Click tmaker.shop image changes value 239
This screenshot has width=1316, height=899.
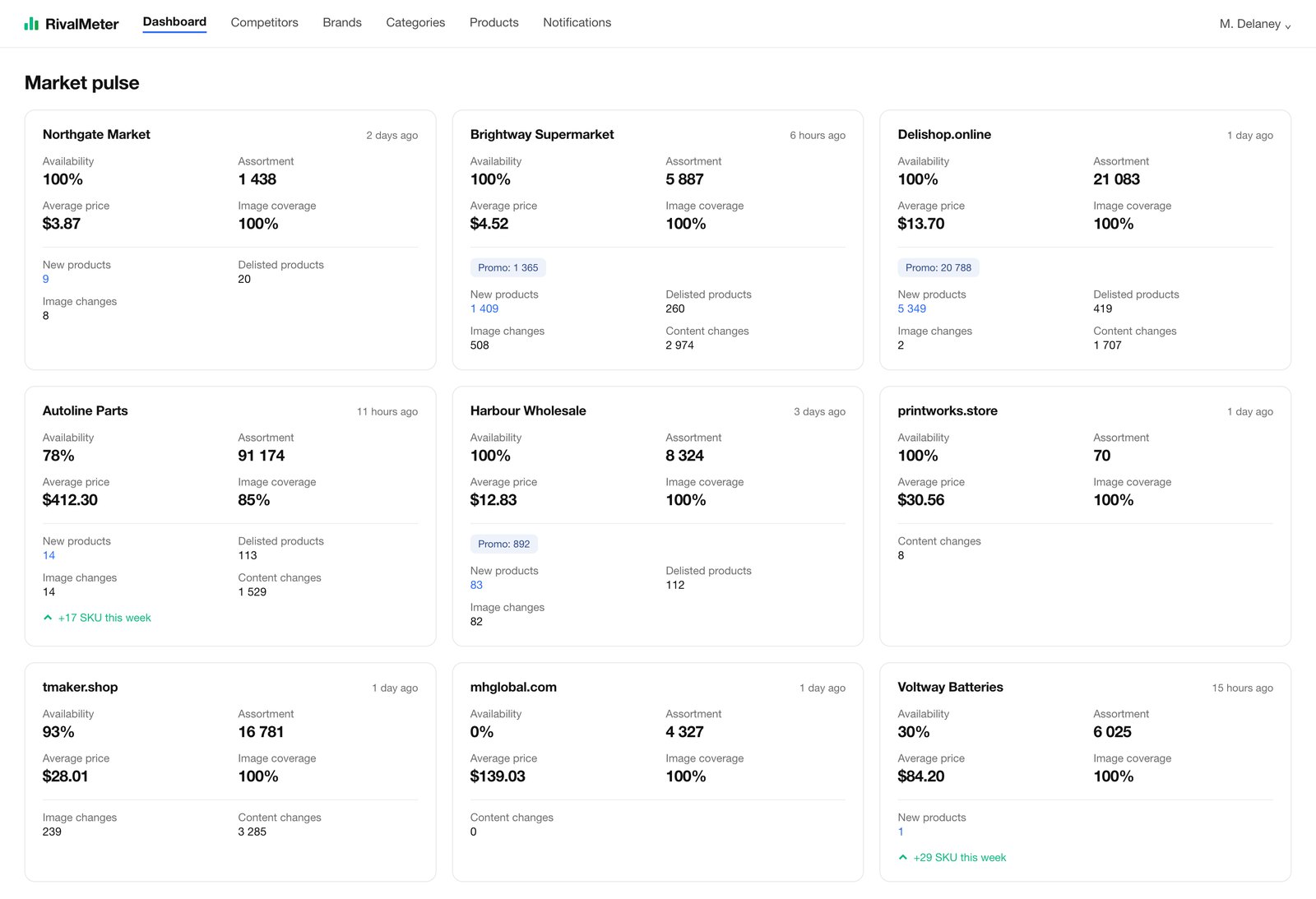52,832
